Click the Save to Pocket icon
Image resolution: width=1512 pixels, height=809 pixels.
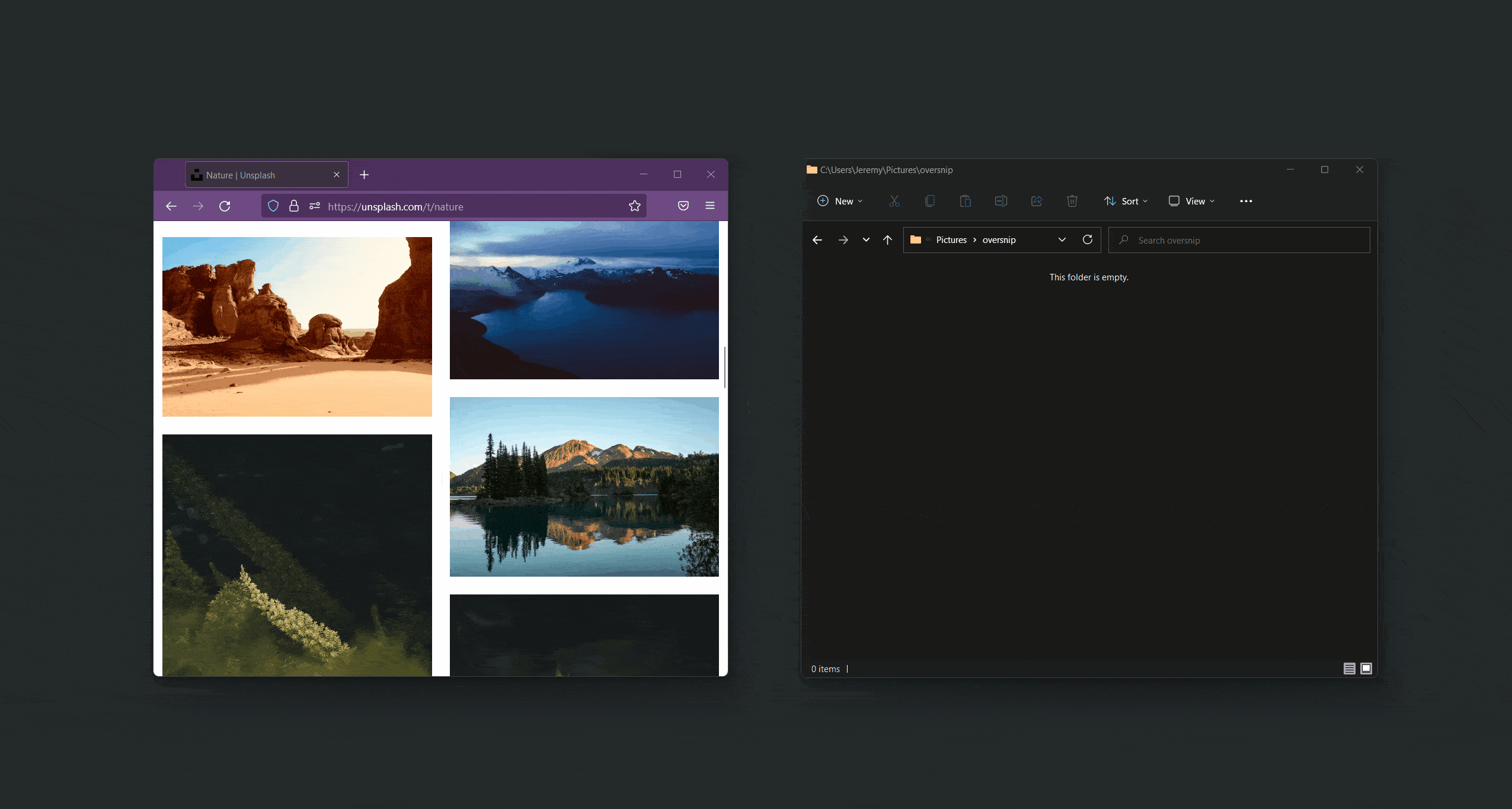683,206
